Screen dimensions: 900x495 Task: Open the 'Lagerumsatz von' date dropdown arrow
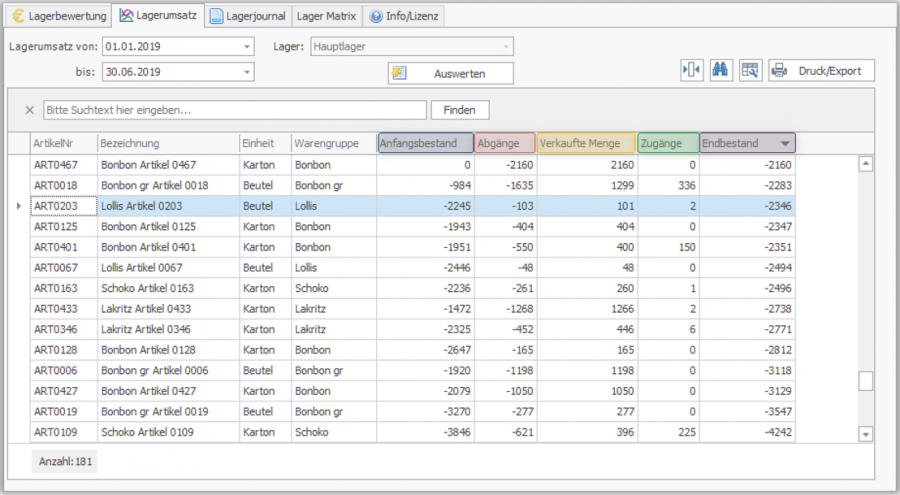(247, 47)
